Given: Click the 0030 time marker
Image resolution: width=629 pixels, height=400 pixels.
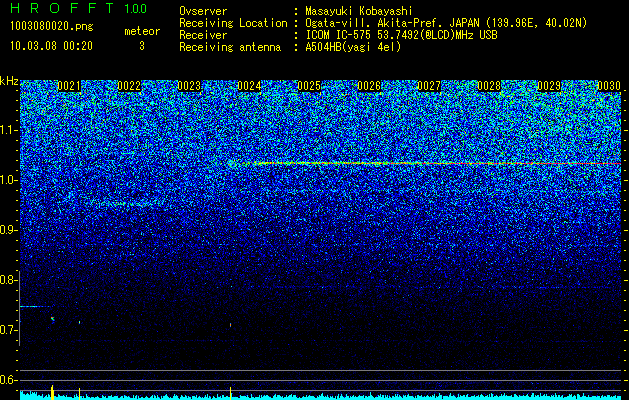Looking at the screenshot, I should (609, 86).
